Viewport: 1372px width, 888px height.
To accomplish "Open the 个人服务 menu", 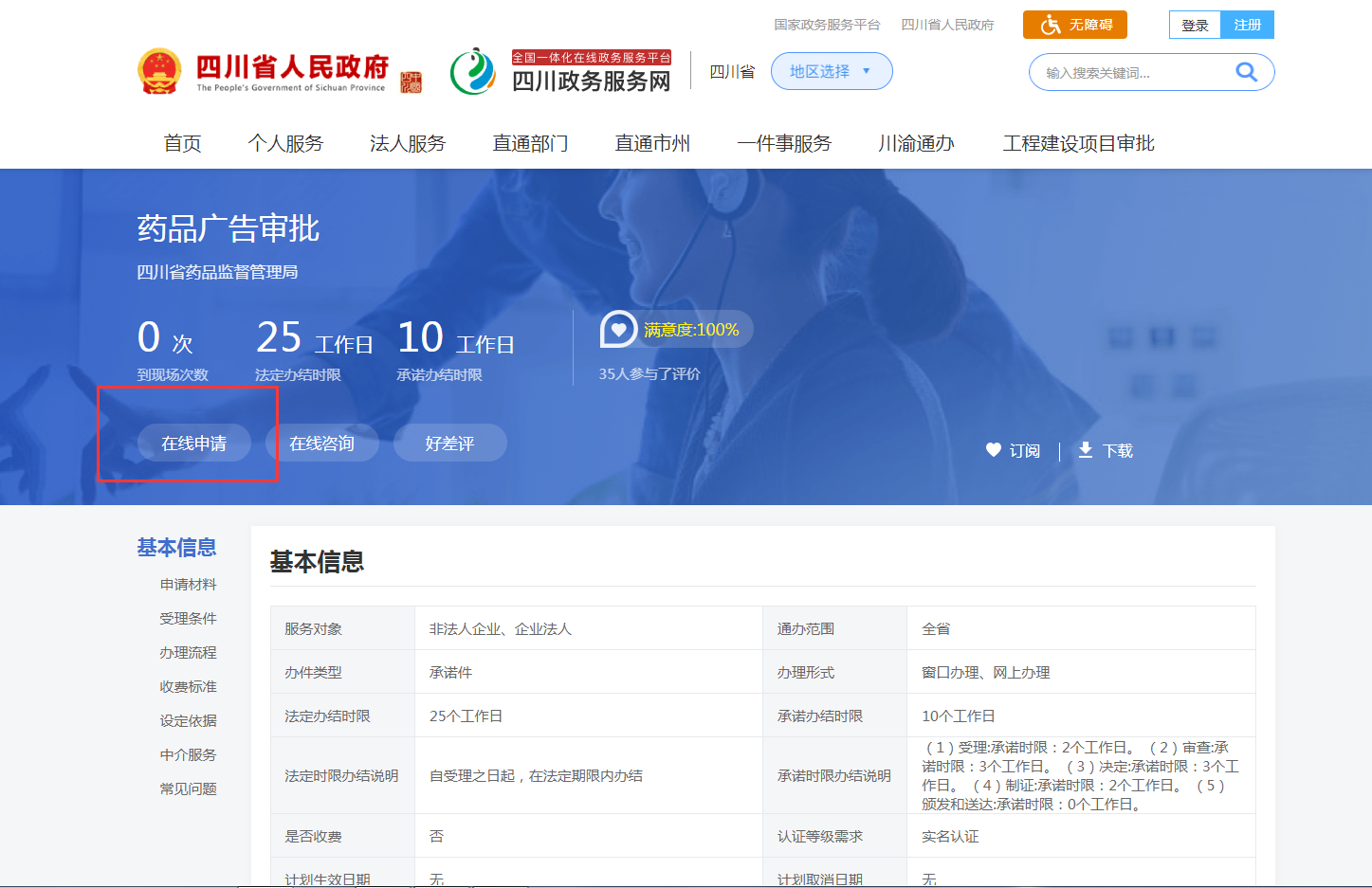I will click(x=285, y=143).
